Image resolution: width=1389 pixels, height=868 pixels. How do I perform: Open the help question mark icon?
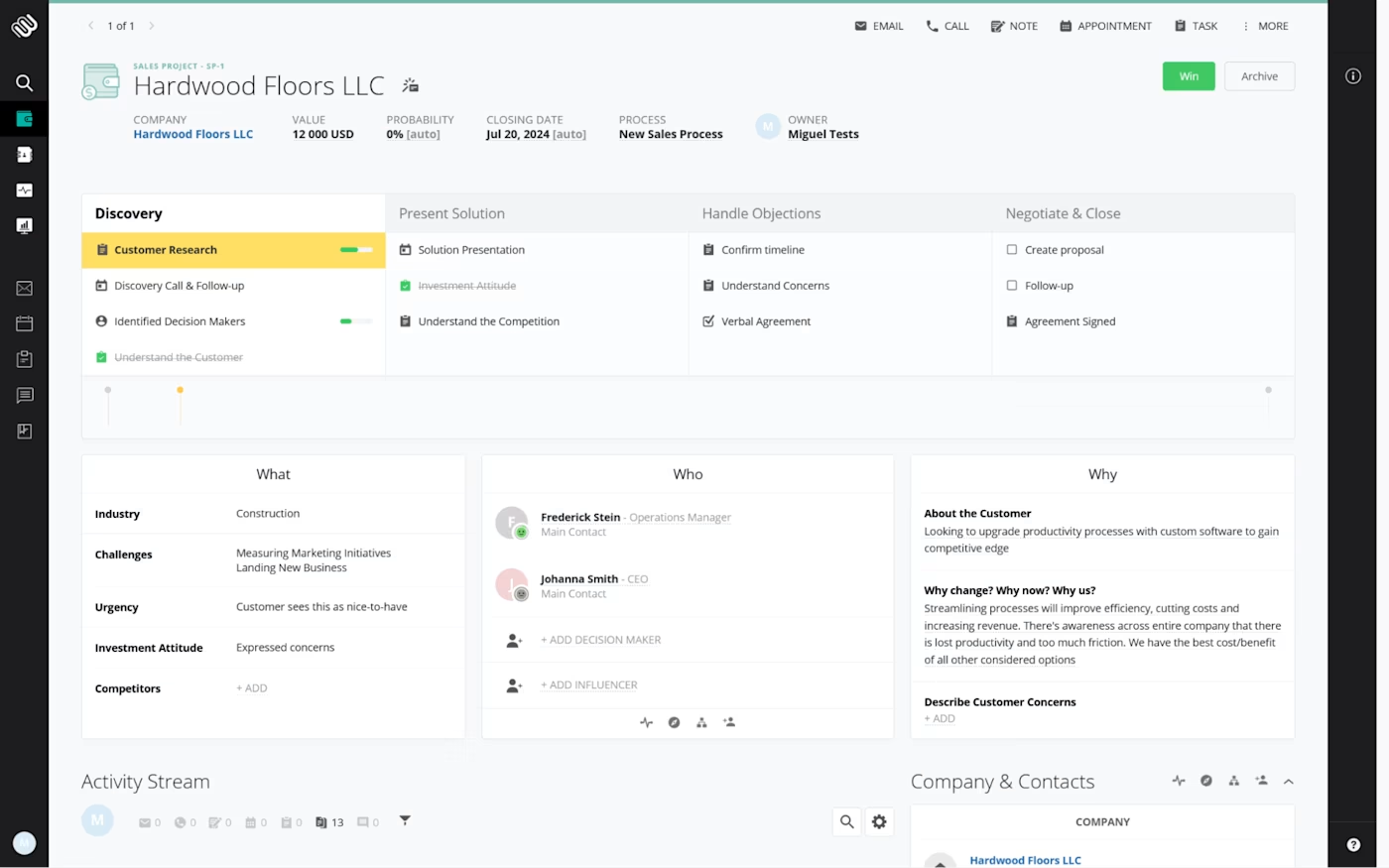pyautogui.click(x=1353, y=845)
